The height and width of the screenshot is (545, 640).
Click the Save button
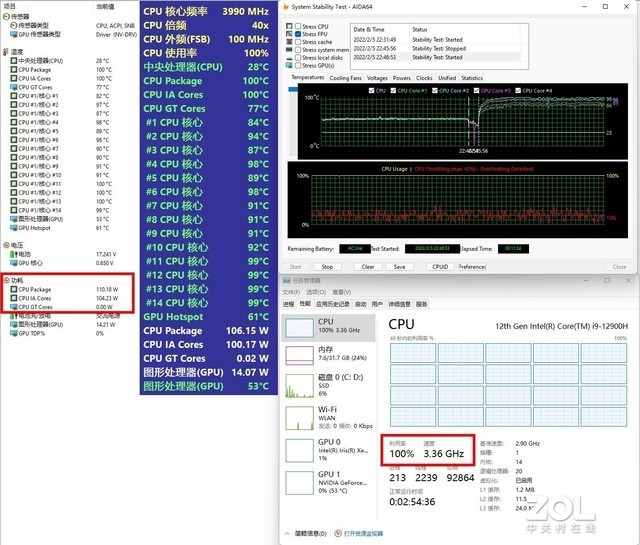tap(399, 267)
